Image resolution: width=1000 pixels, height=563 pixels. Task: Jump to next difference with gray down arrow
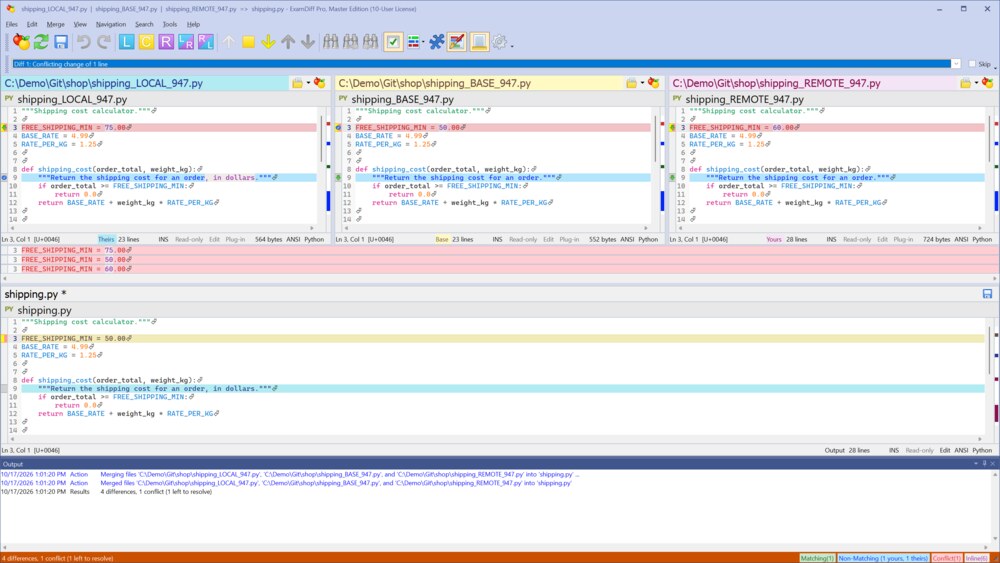point(307,42)
